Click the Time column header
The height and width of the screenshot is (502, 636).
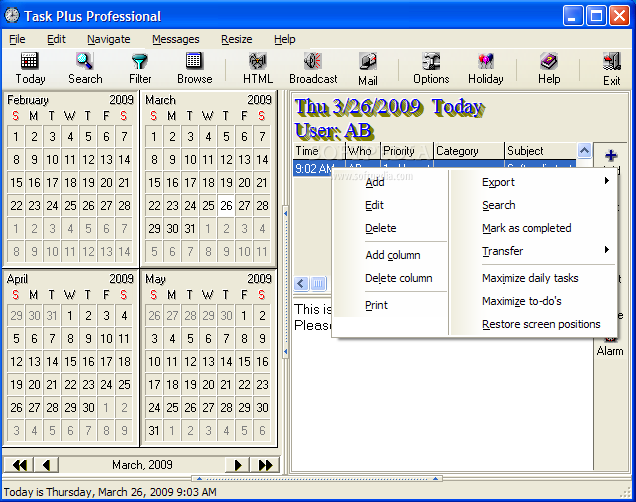pos(319,151)
